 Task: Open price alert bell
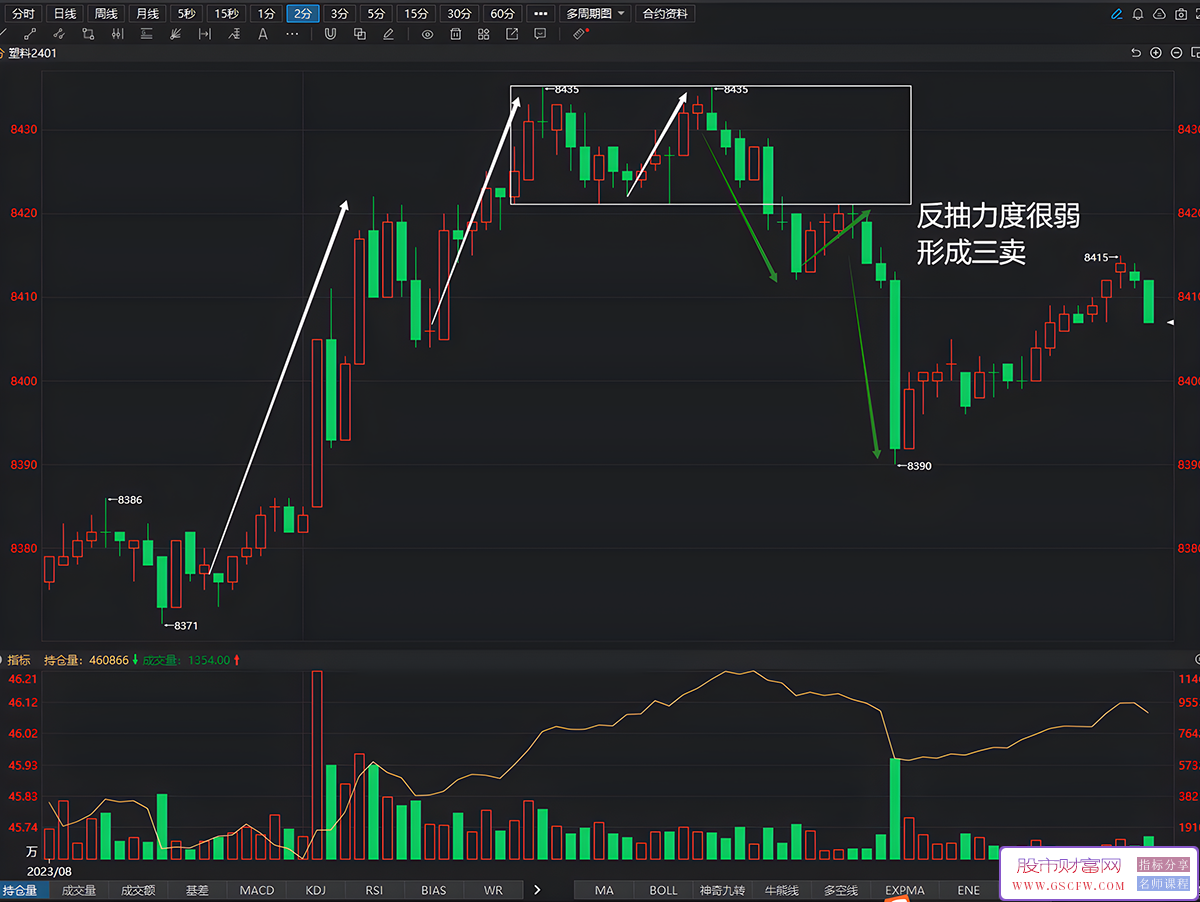coord(1138,14)
